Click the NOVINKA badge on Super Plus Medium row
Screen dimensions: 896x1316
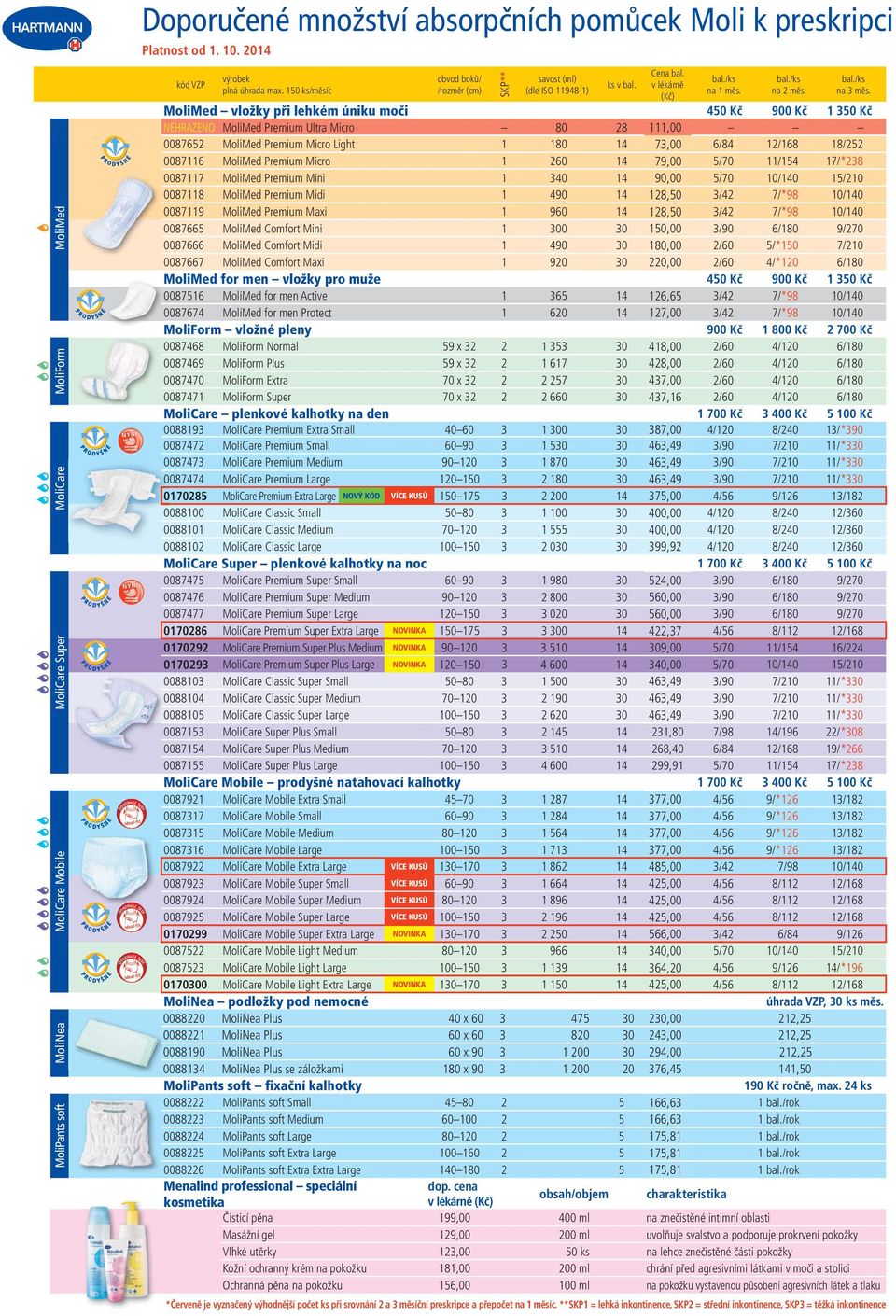click(409, 648)
